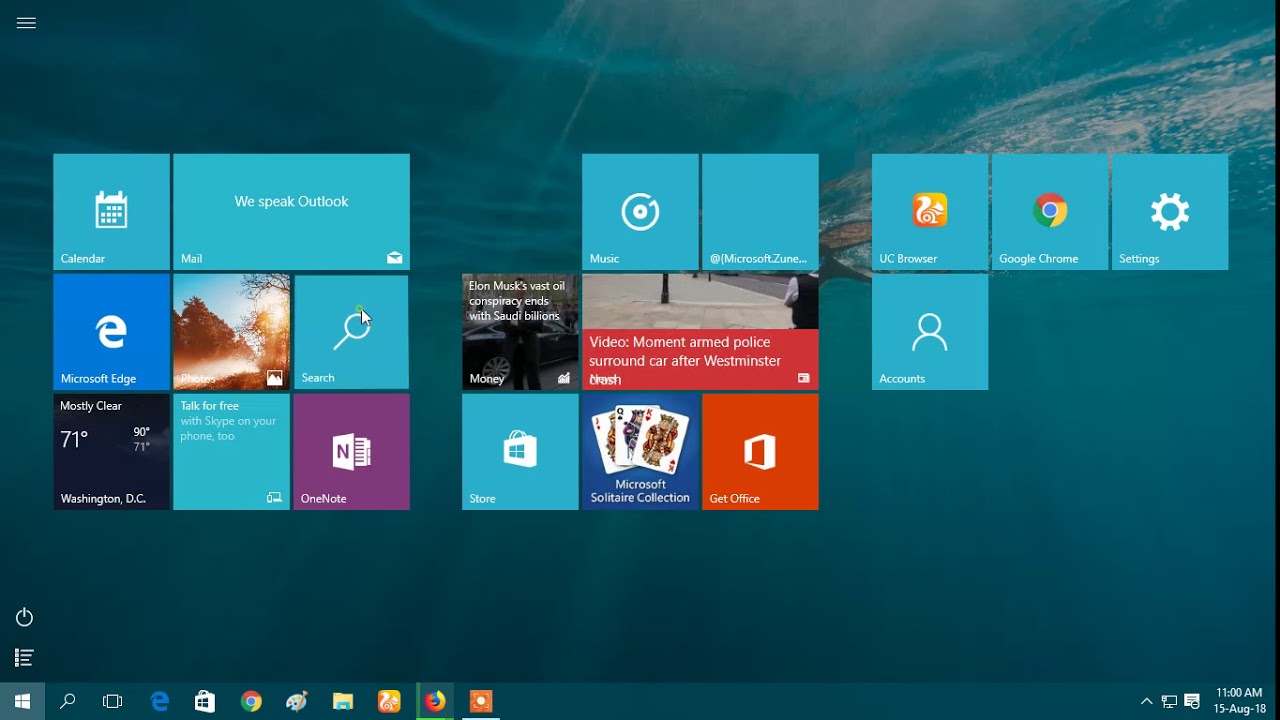This screenshot has width=1280, height=720.
Task: Open the Accounts tile
Action: click(x=930, y=332)
